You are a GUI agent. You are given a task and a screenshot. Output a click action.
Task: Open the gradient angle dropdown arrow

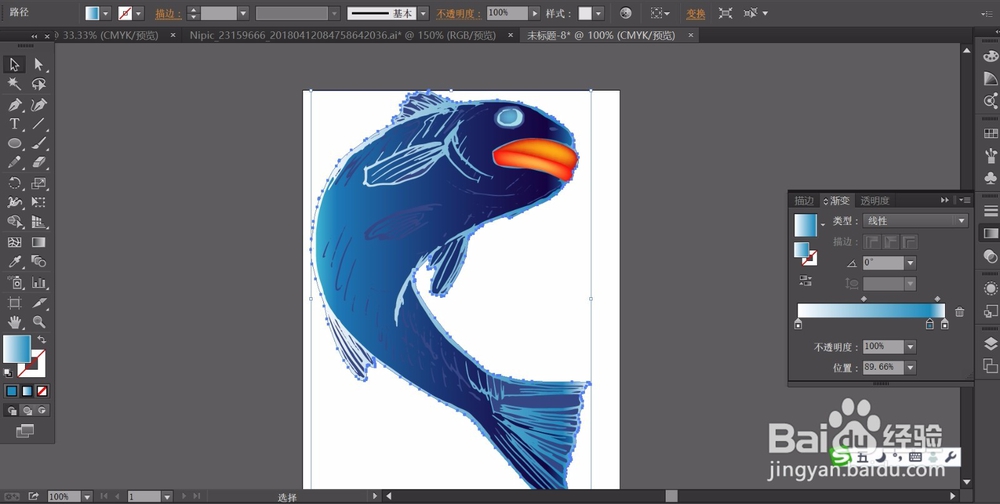pos(911,263)
